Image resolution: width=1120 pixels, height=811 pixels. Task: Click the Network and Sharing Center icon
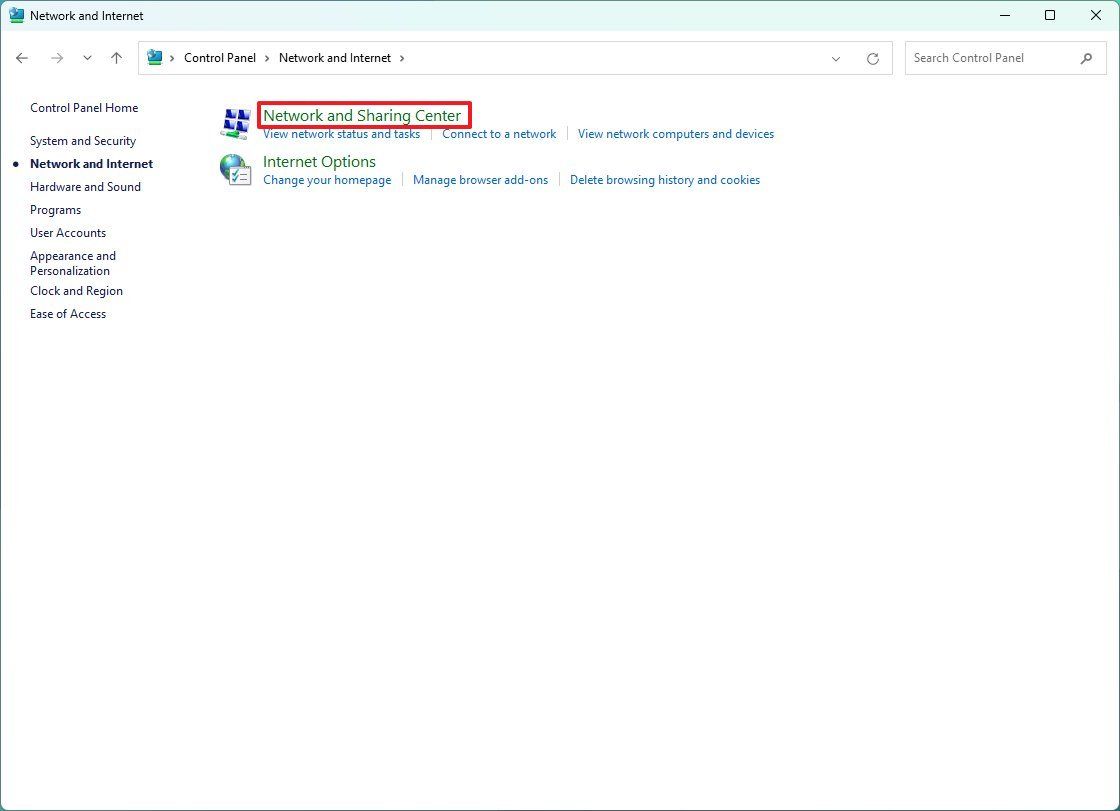point(236,123)
